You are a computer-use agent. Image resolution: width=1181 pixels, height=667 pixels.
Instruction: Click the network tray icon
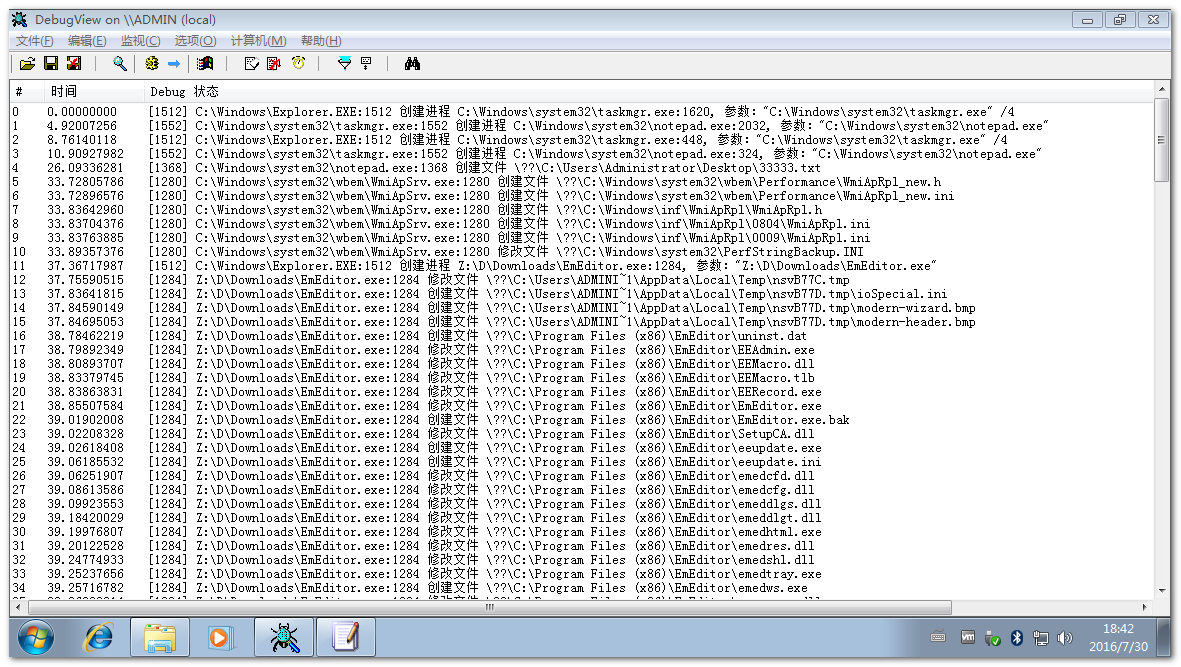1041,638
